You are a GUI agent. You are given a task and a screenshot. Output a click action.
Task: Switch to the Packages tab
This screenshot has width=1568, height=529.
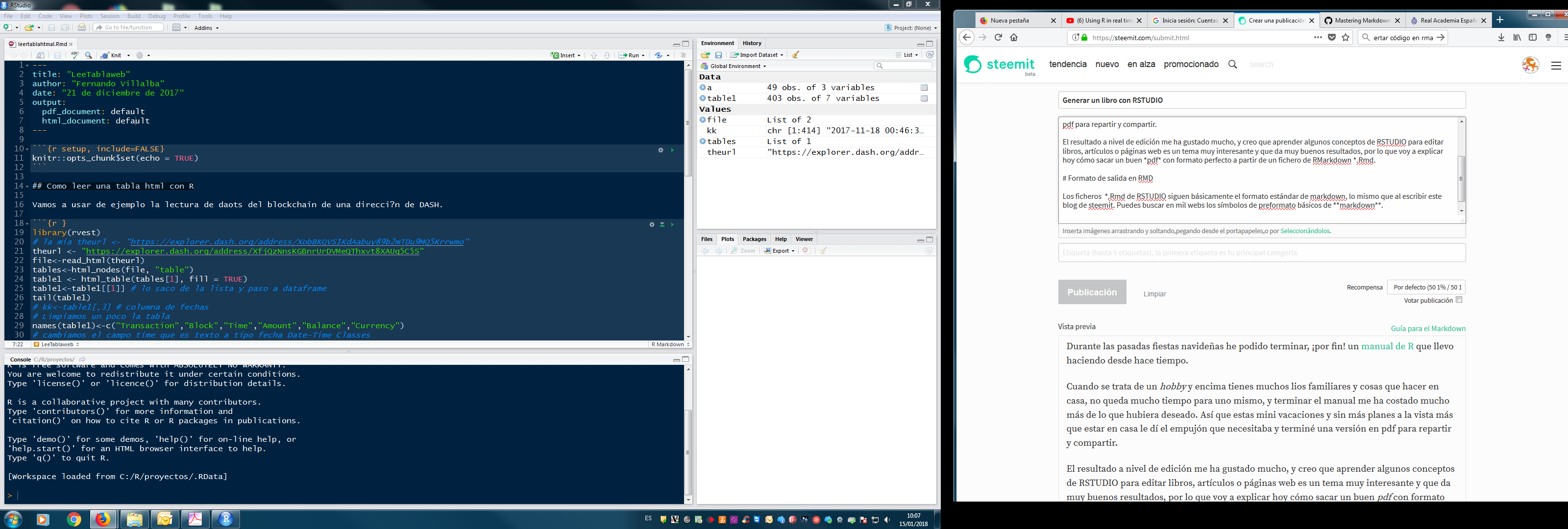(754, 239)
